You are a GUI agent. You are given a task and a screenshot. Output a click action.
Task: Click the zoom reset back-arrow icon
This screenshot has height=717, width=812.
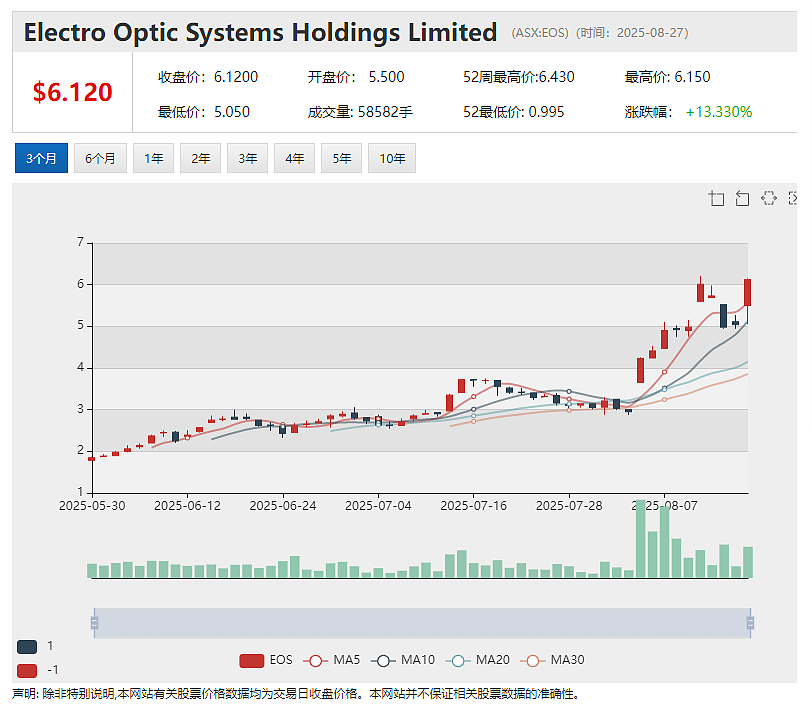click(x=742, y=198)
